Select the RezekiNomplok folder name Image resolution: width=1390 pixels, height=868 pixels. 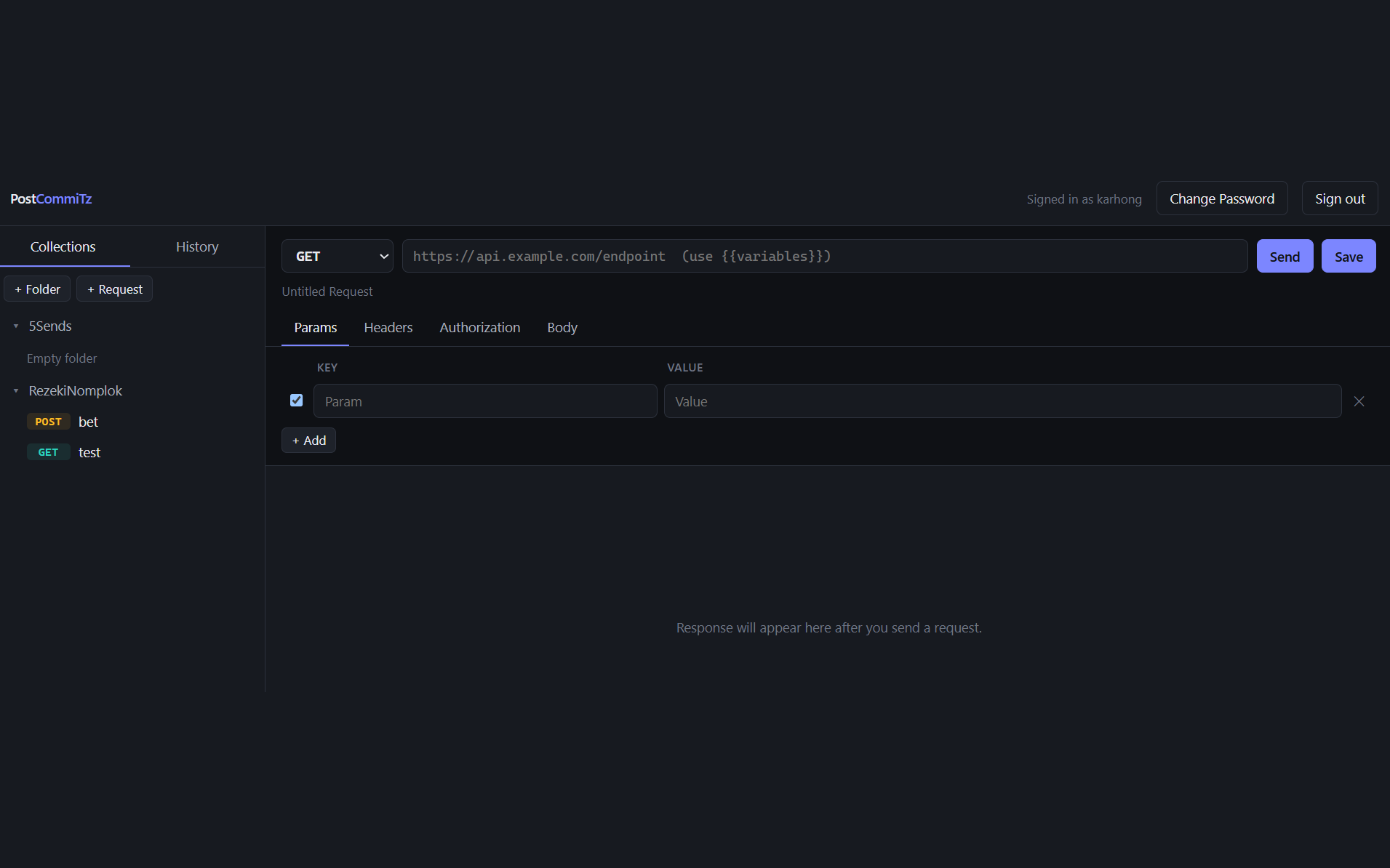click(76, 391)
